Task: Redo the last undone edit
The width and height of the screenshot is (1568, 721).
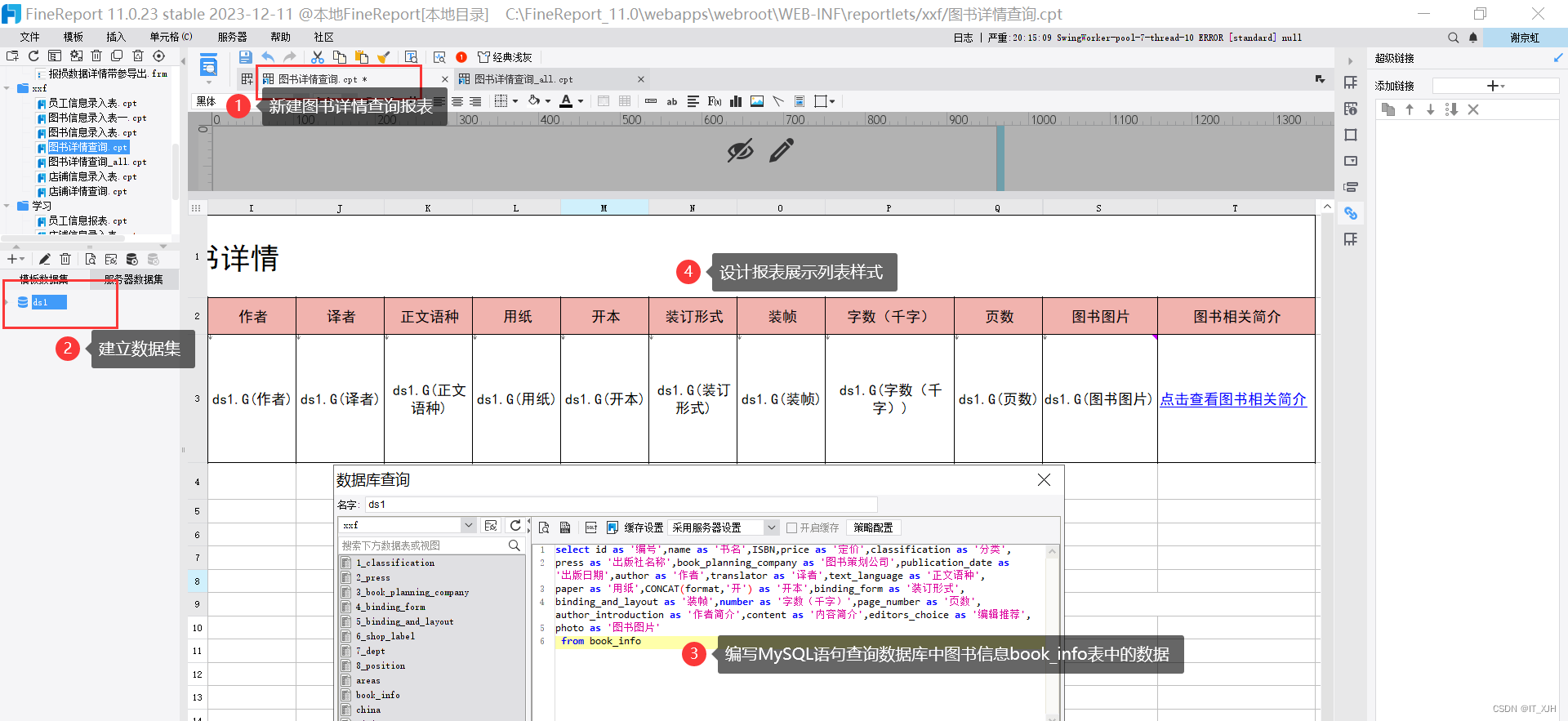Action: click(289, 57)
